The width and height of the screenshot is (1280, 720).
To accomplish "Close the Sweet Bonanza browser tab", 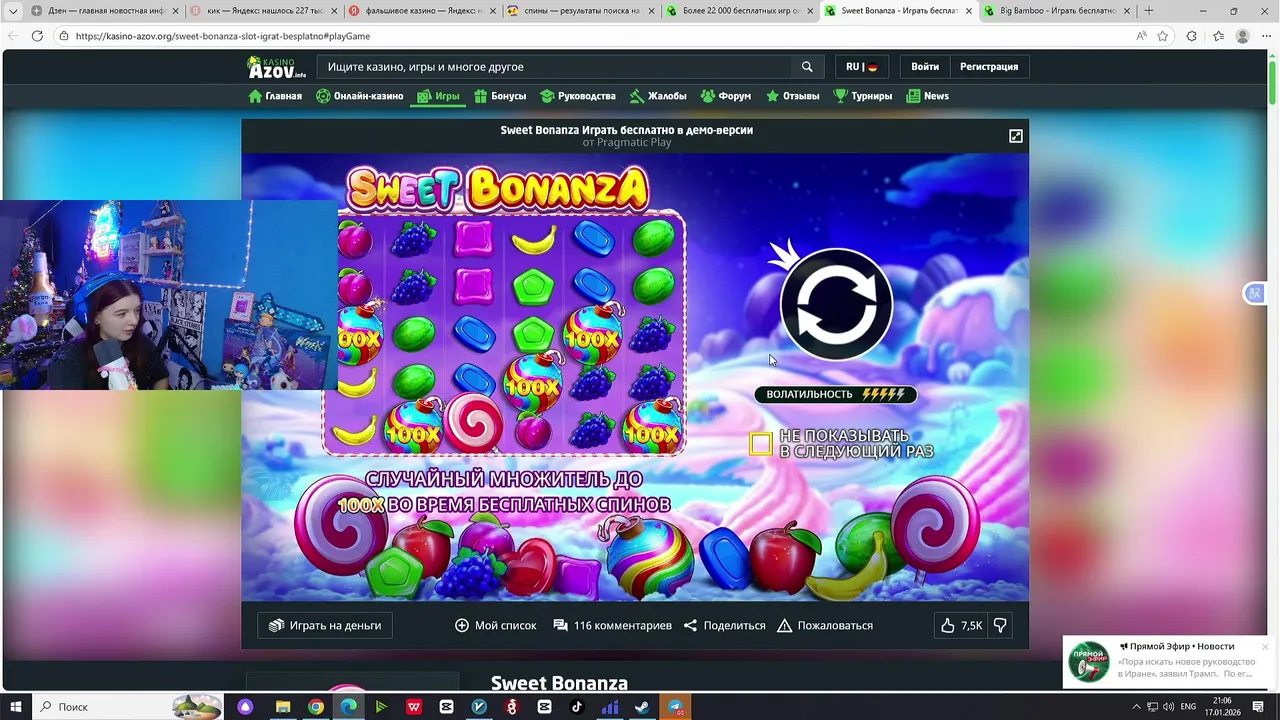I will tap(968, 11).
